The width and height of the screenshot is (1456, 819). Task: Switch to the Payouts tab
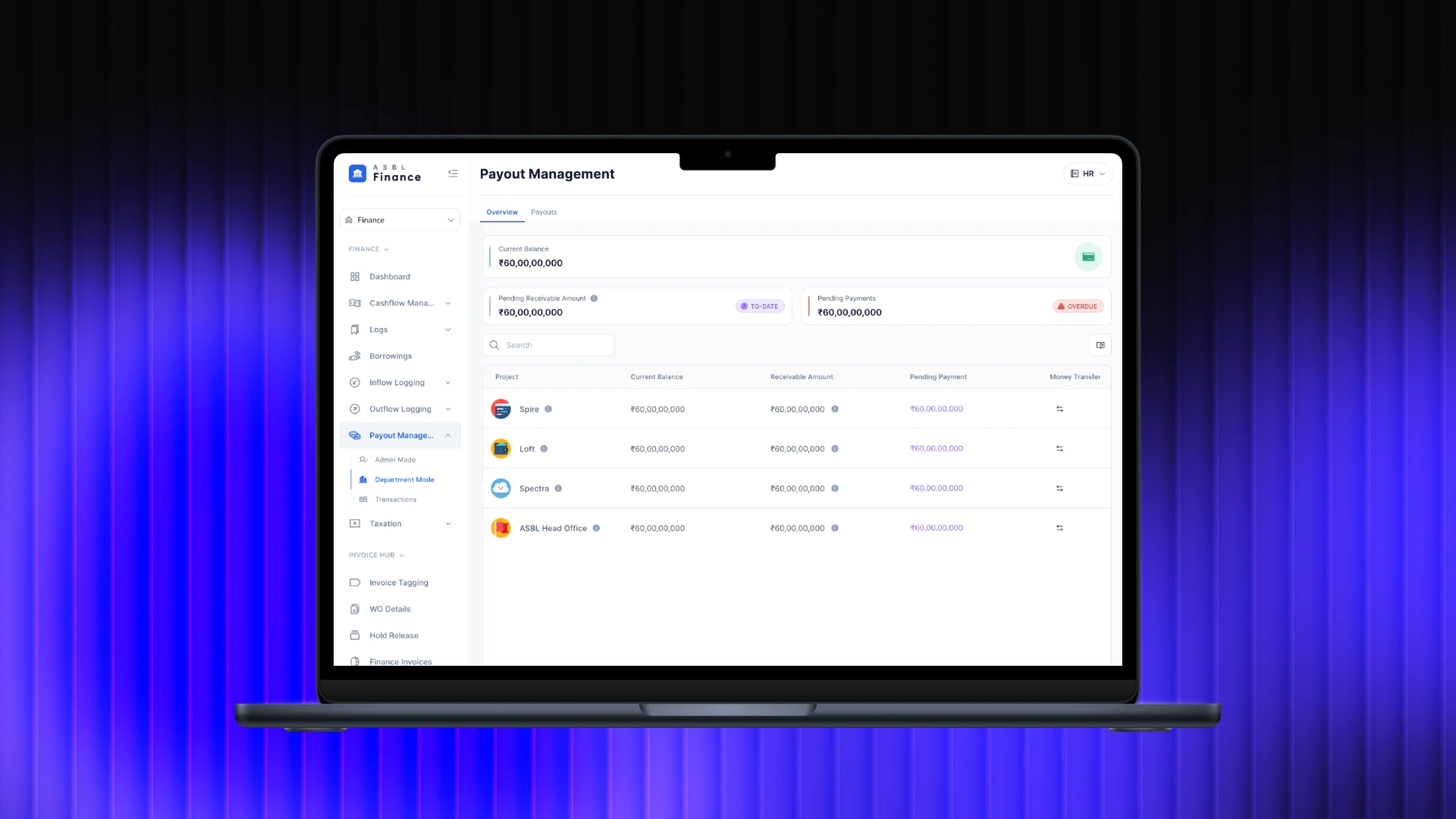pos(544,212)
